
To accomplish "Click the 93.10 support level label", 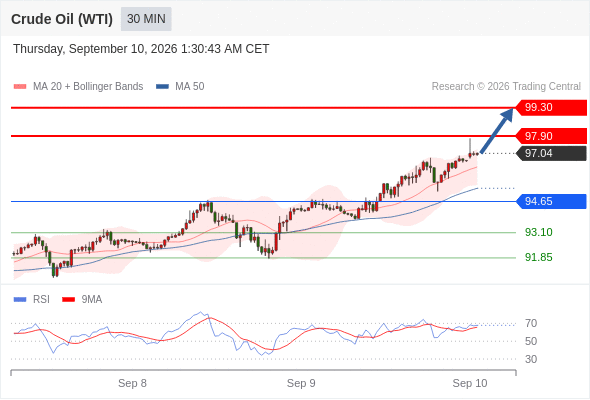I will tap(539, 232).
